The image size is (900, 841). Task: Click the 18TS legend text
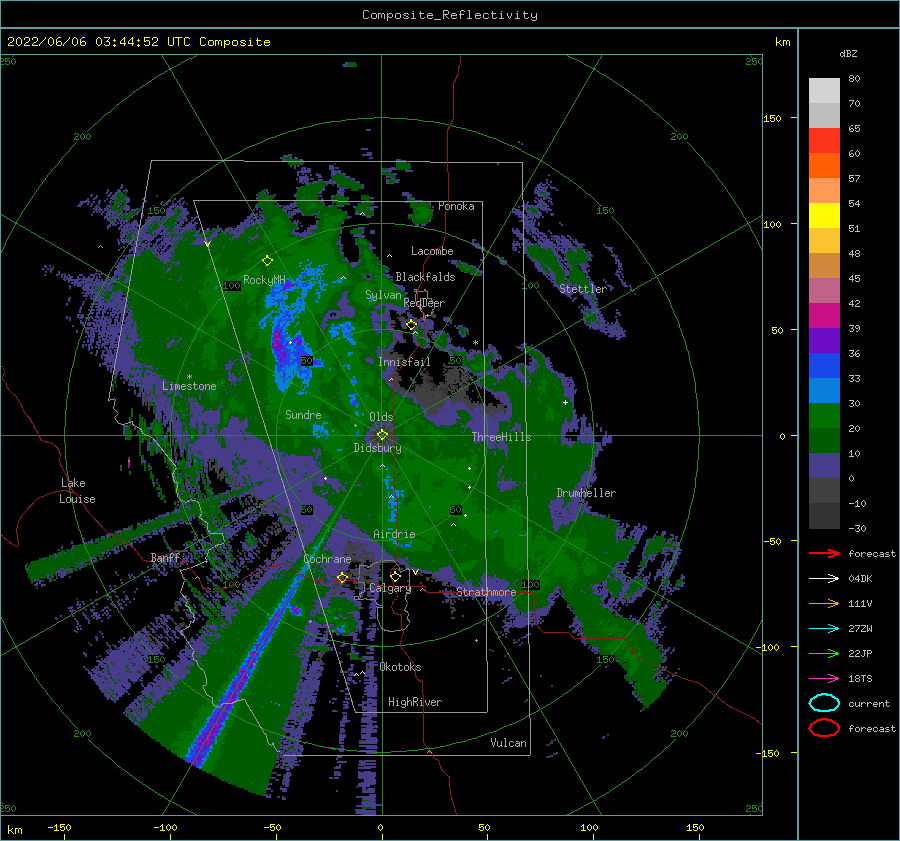[x=860, y=679]
